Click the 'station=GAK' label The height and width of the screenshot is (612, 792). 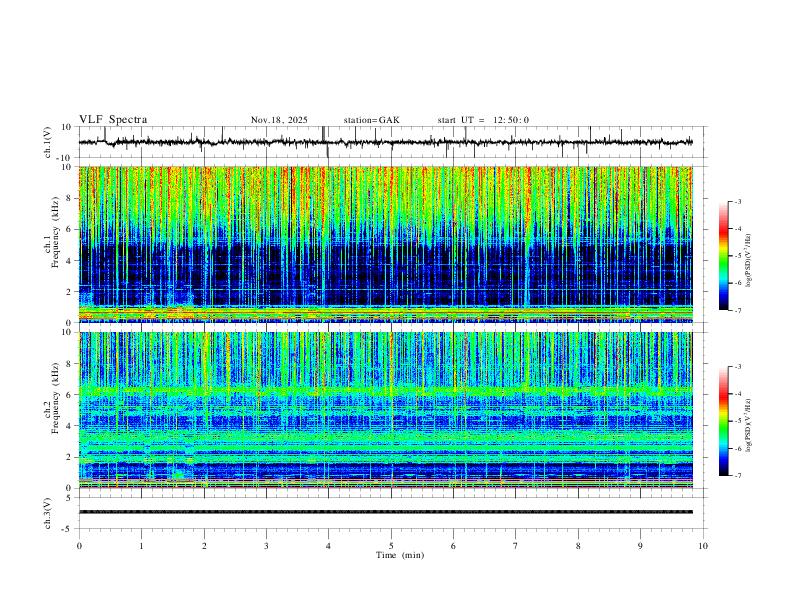coord(372,120)
